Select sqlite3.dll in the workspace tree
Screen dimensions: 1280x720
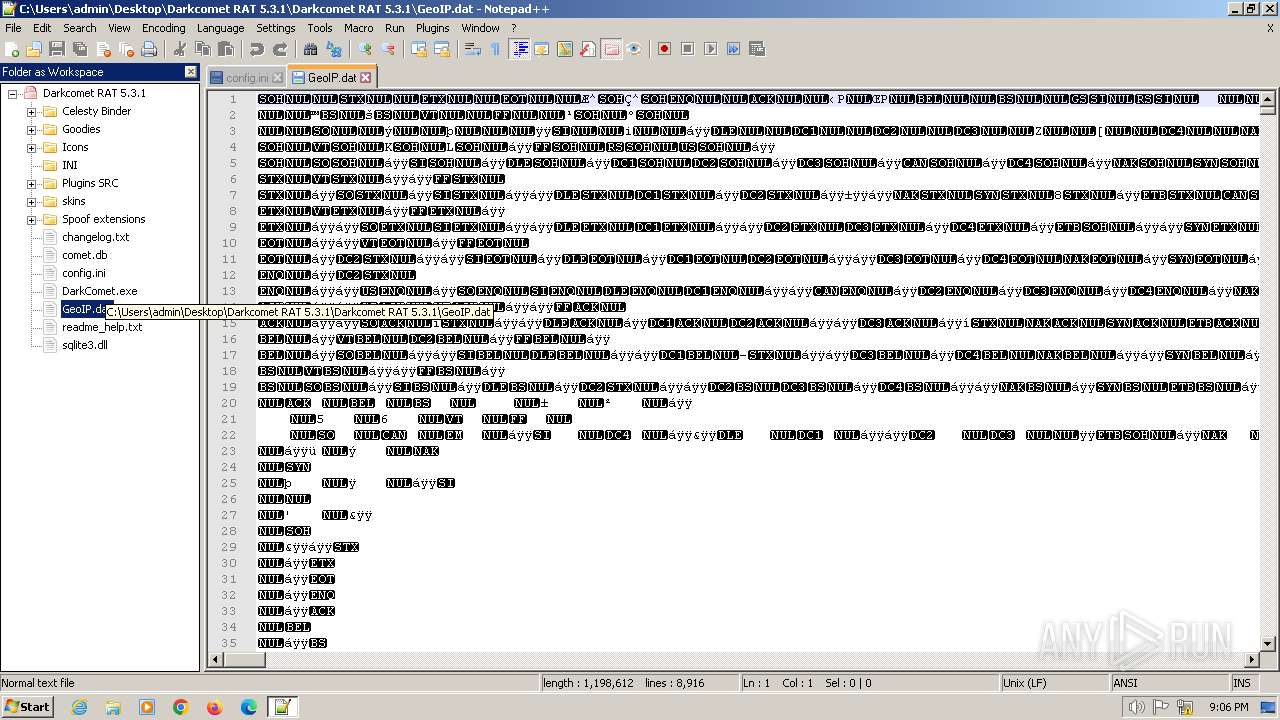84,345
